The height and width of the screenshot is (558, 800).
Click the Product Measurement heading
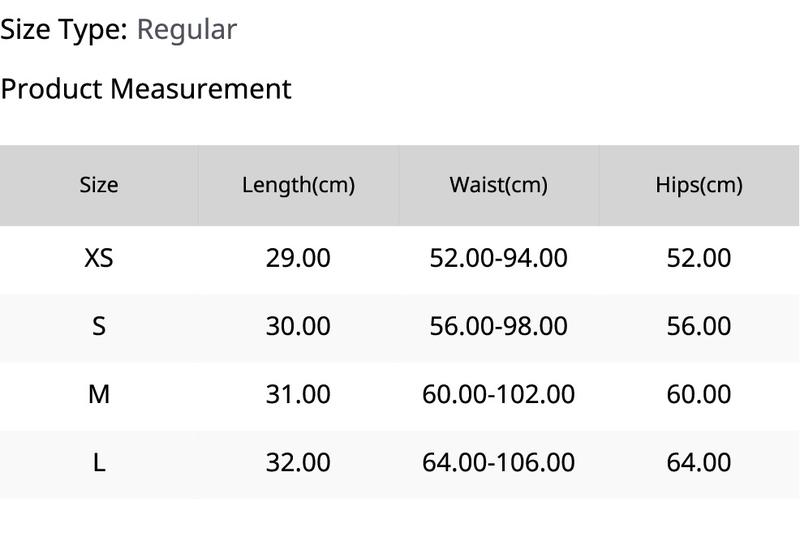click(x=146, y=89)
